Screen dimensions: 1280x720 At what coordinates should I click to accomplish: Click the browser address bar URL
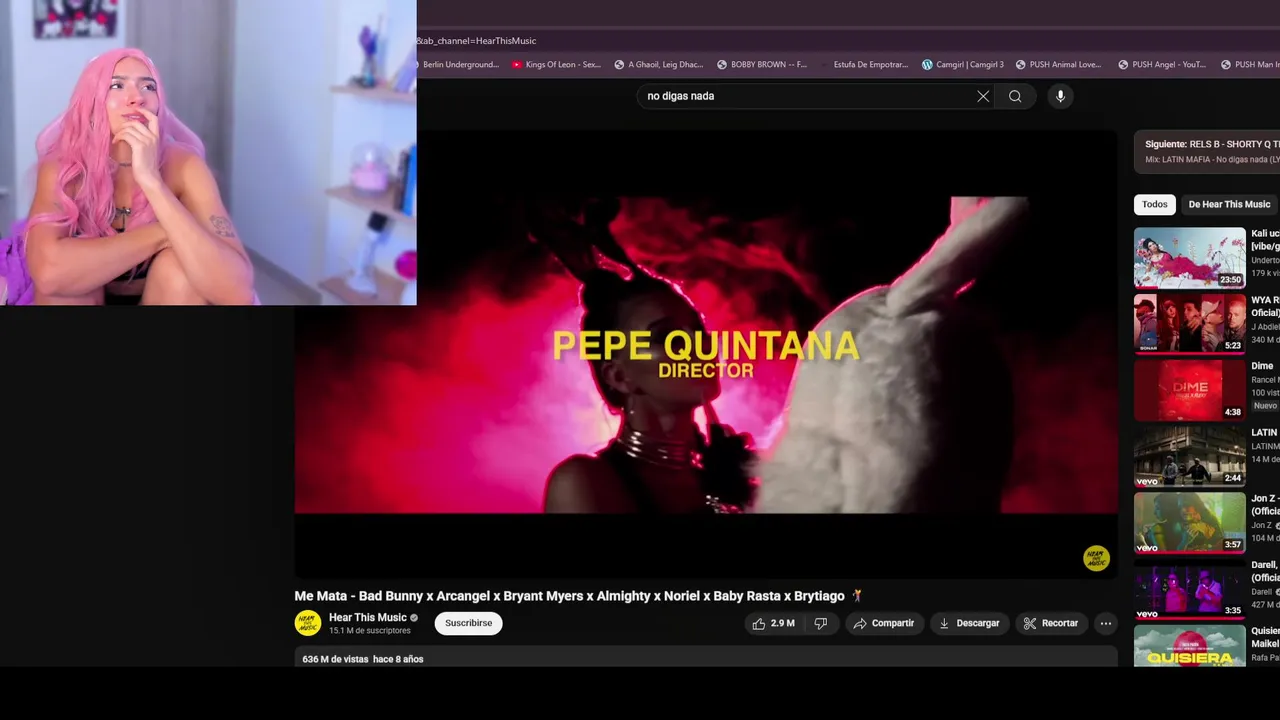coord(477,41)
